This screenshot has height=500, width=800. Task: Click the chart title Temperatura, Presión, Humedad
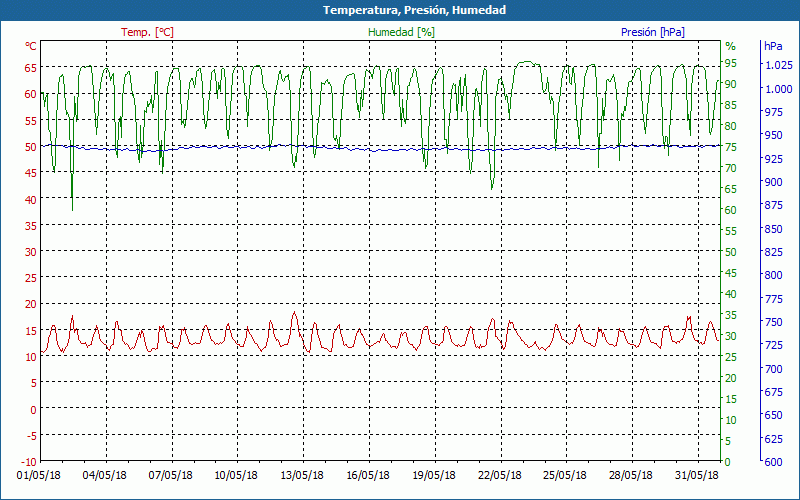pyautogui.click(x=414, y=10)
